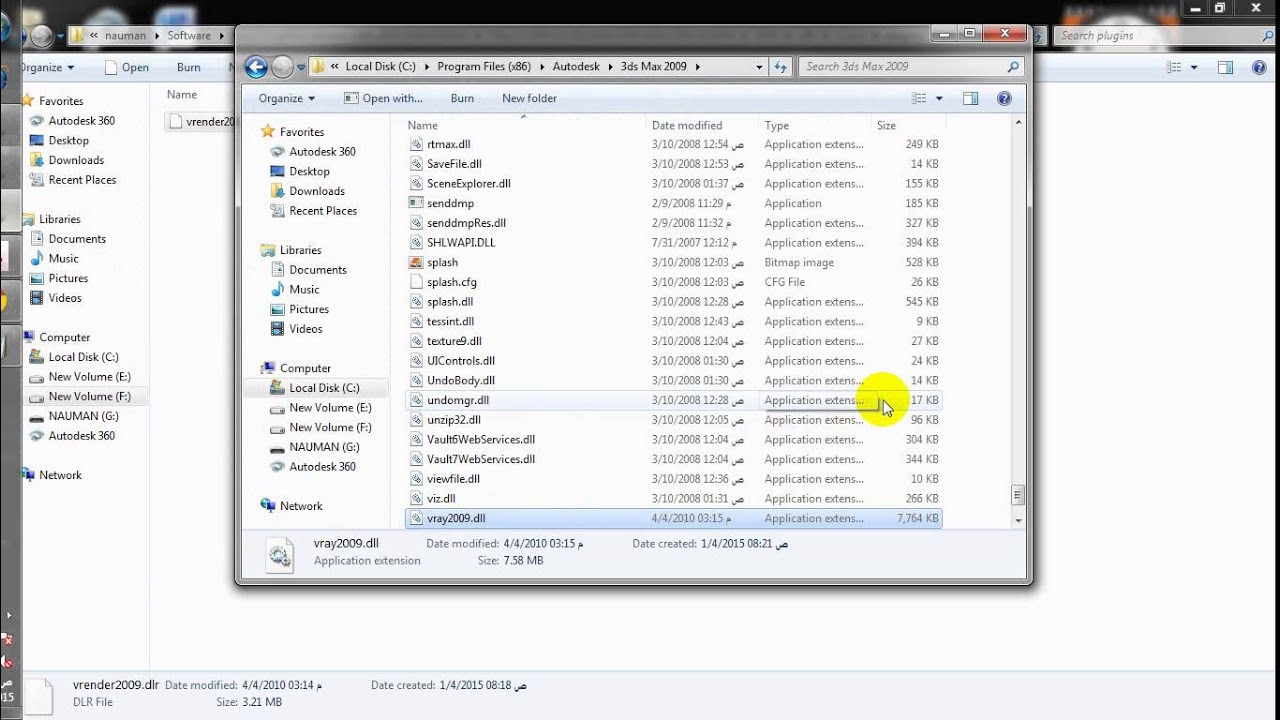Click Open with... button
This screenshot has height=720, width=1280.
coord(383,98)
